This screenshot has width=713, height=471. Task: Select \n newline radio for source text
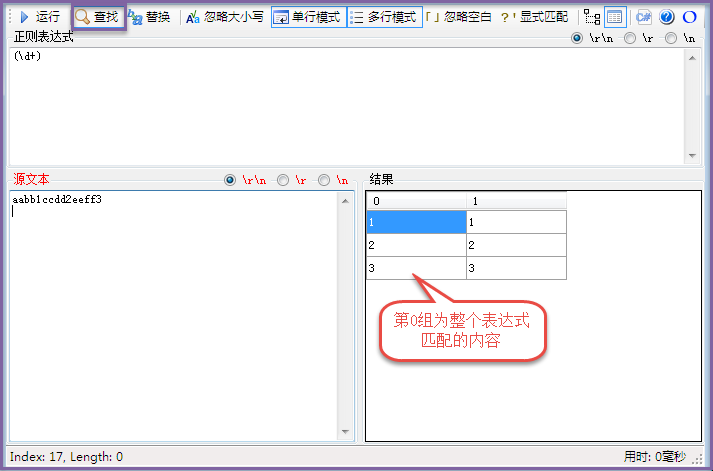point(324,180)
